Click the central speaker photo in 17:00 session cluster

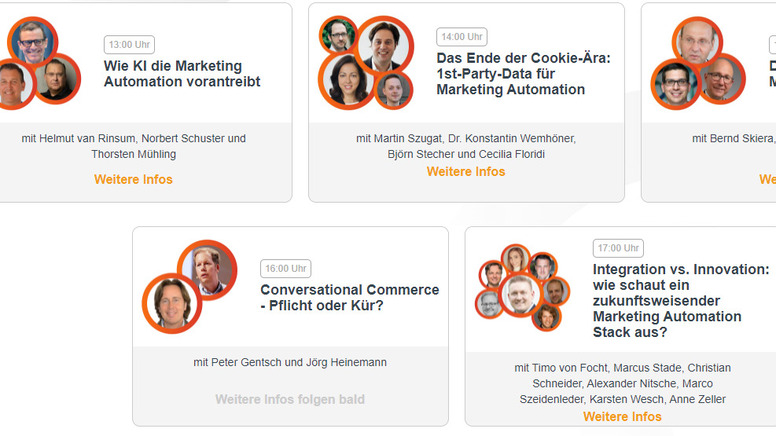tap(520, 295)
